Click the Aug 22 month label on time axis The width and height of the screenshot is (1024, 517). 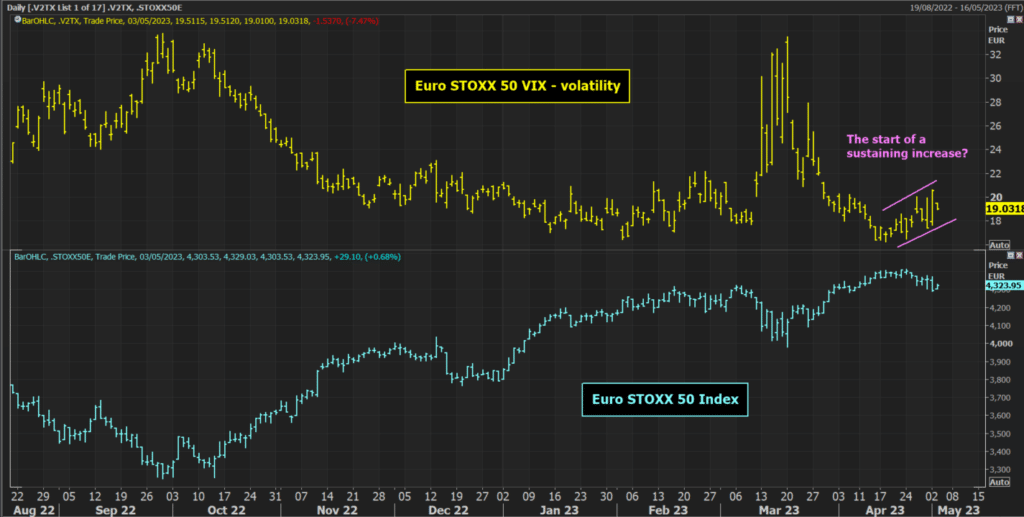(34, 510)
